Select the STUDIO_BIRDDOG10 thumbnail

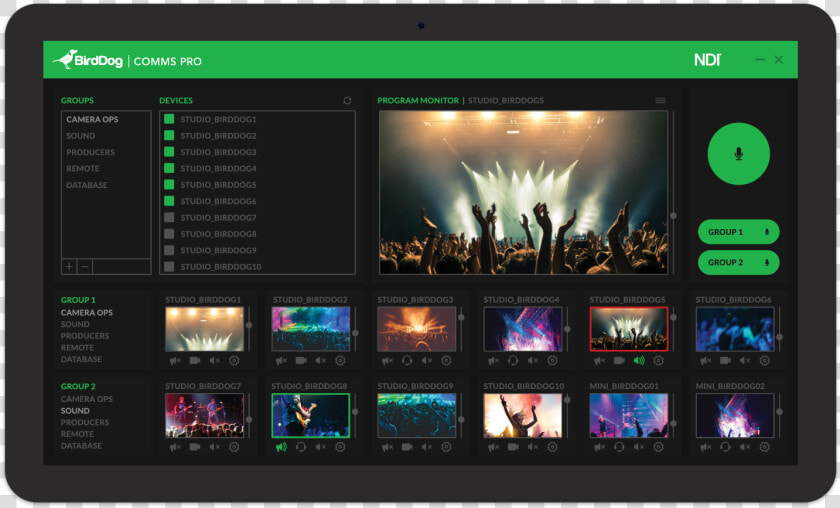point(522,415)
